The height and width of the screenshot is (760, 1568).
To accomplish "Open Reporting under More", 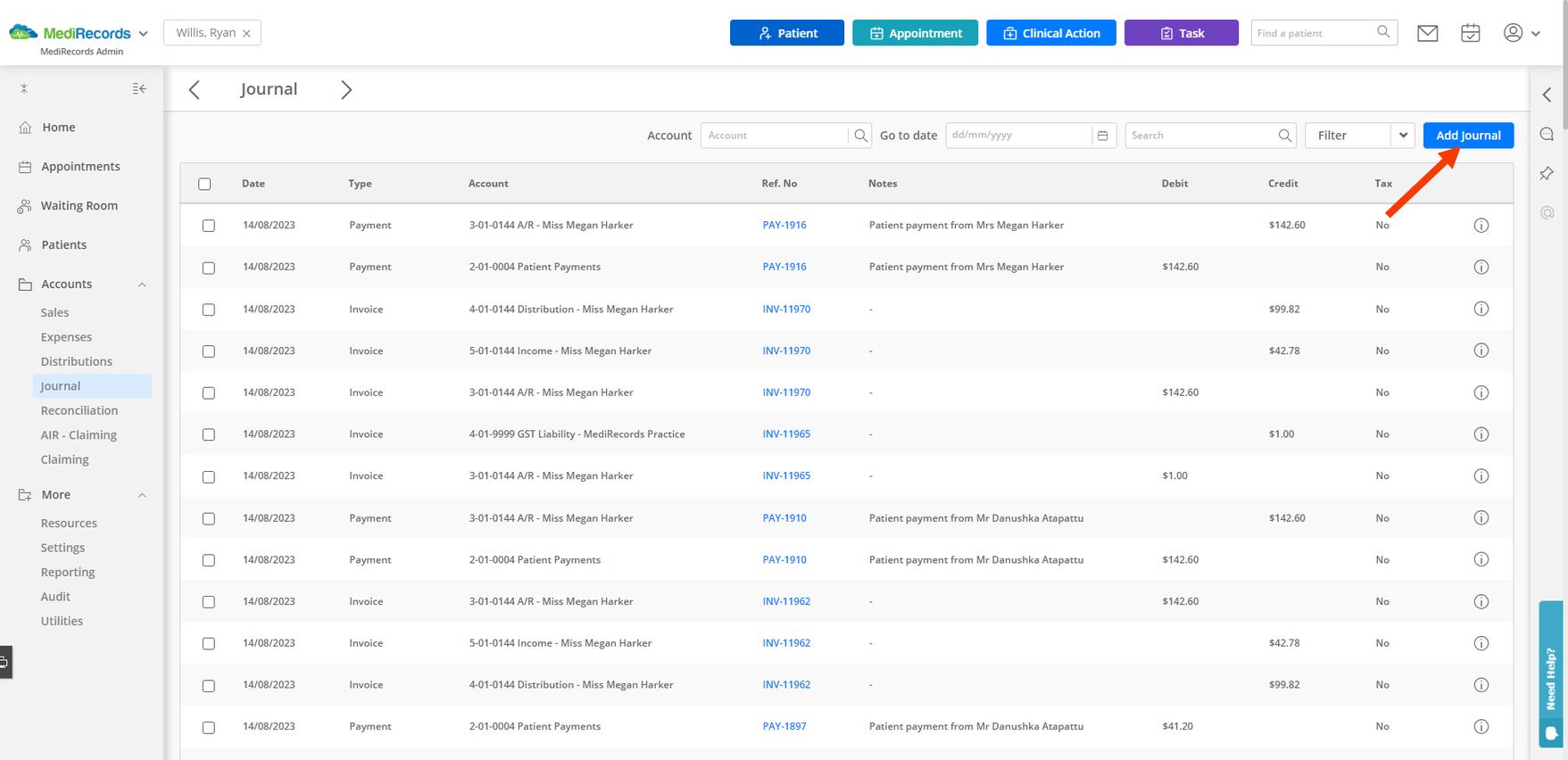I will (x=68, y=572).
